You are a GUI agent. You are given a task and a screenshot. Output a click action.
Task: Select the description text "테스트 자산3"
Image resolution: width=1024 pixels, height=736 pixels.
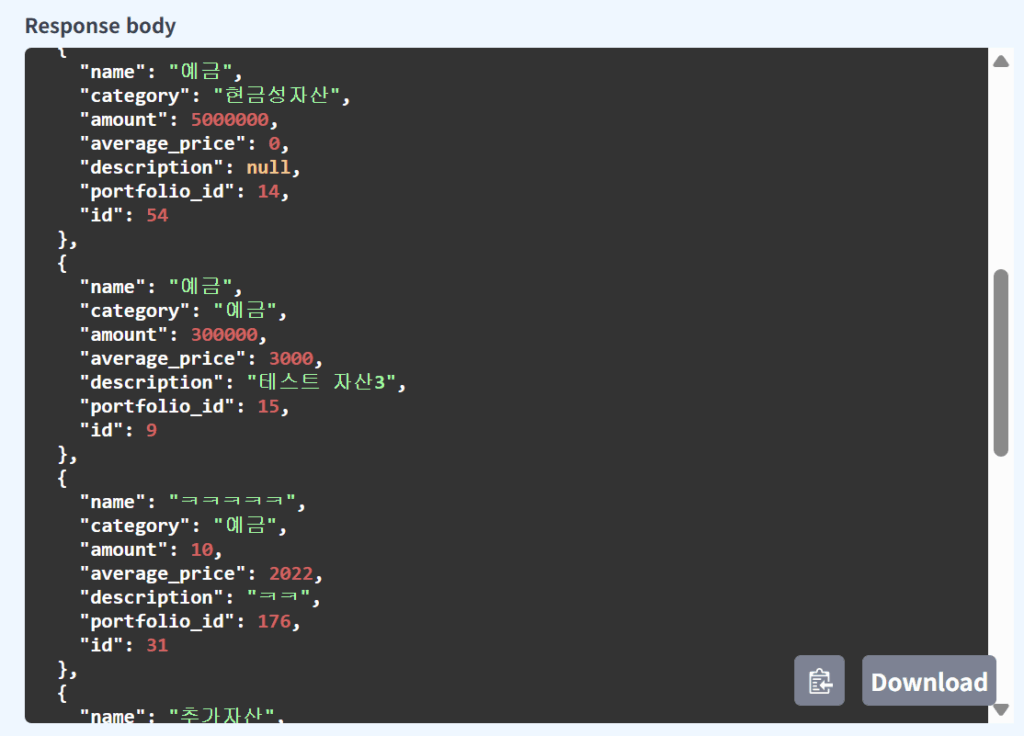coord(326,382)
